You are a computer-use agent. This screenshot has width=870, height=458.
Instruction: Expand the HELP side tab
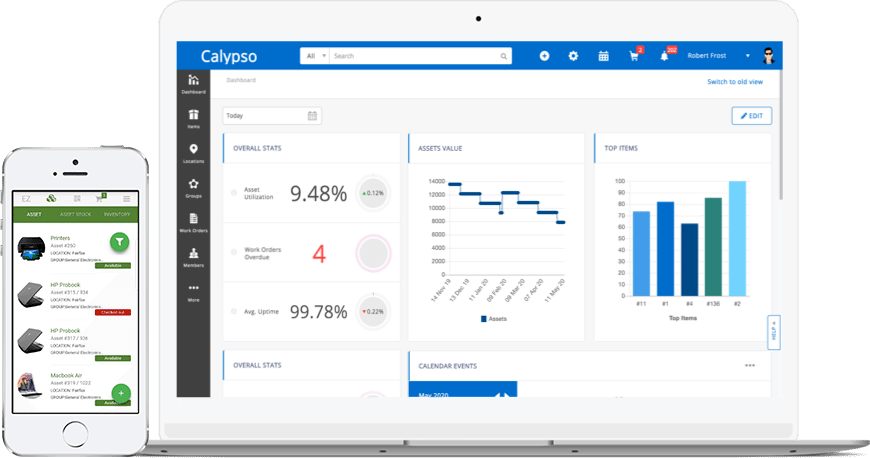[x=774, y=333]
